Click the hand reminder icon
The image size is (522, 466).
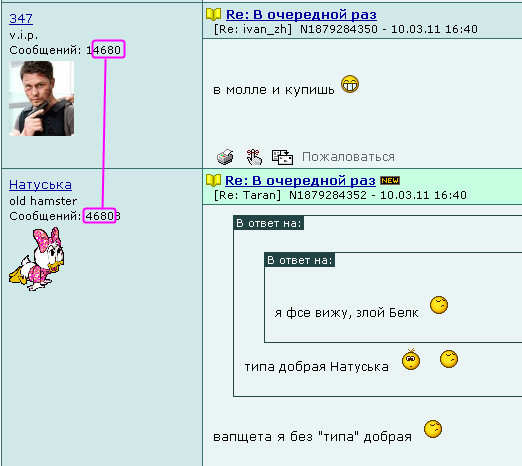click(x=254, y=157)
